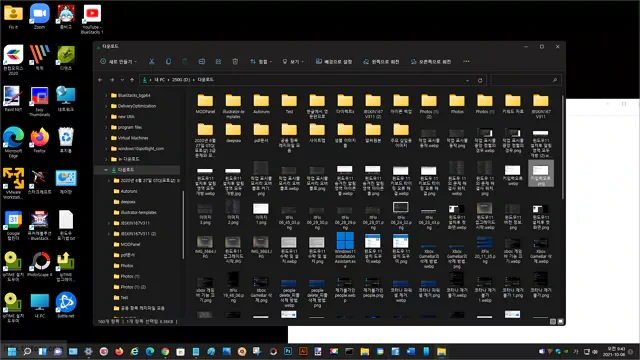Click the Cut scissors icon in toolbar

(x=151, y=62)
